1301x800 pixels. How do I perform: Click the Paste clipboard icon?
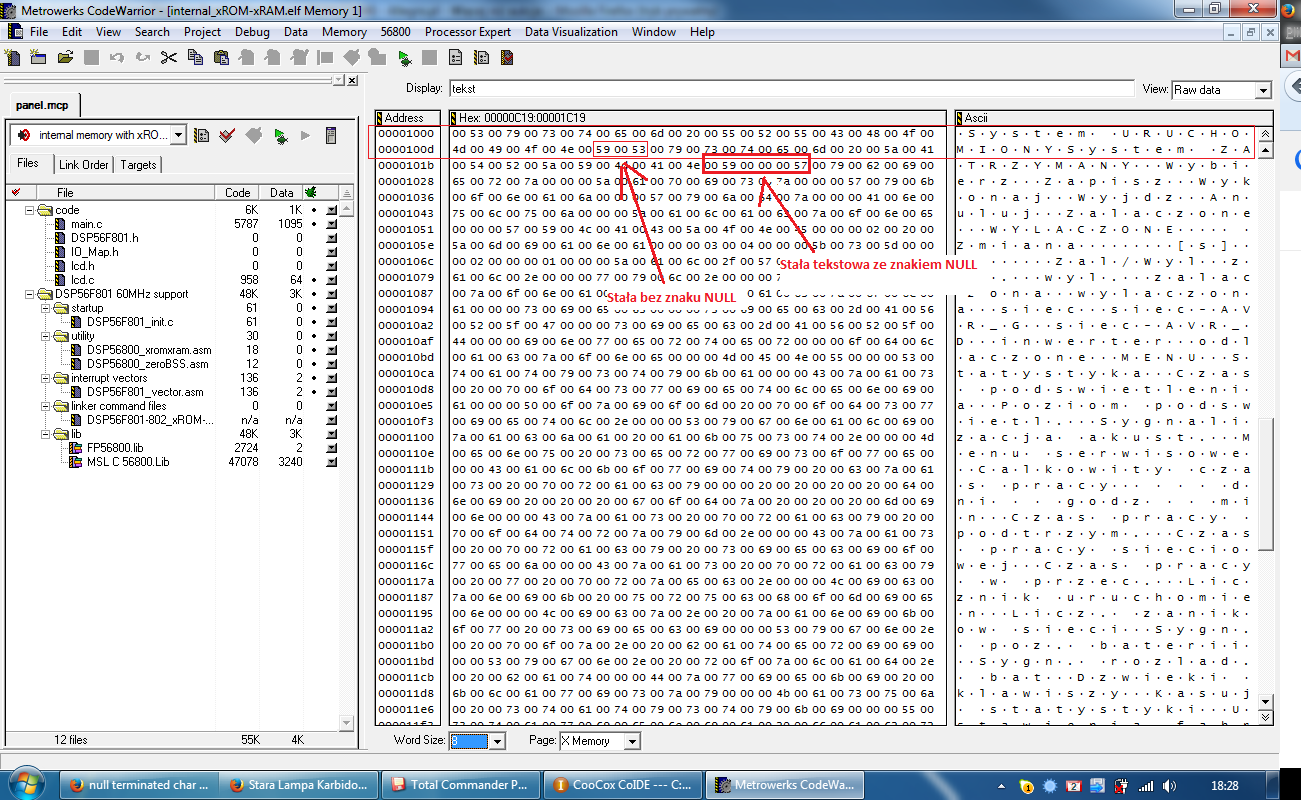tap(220, 57)
